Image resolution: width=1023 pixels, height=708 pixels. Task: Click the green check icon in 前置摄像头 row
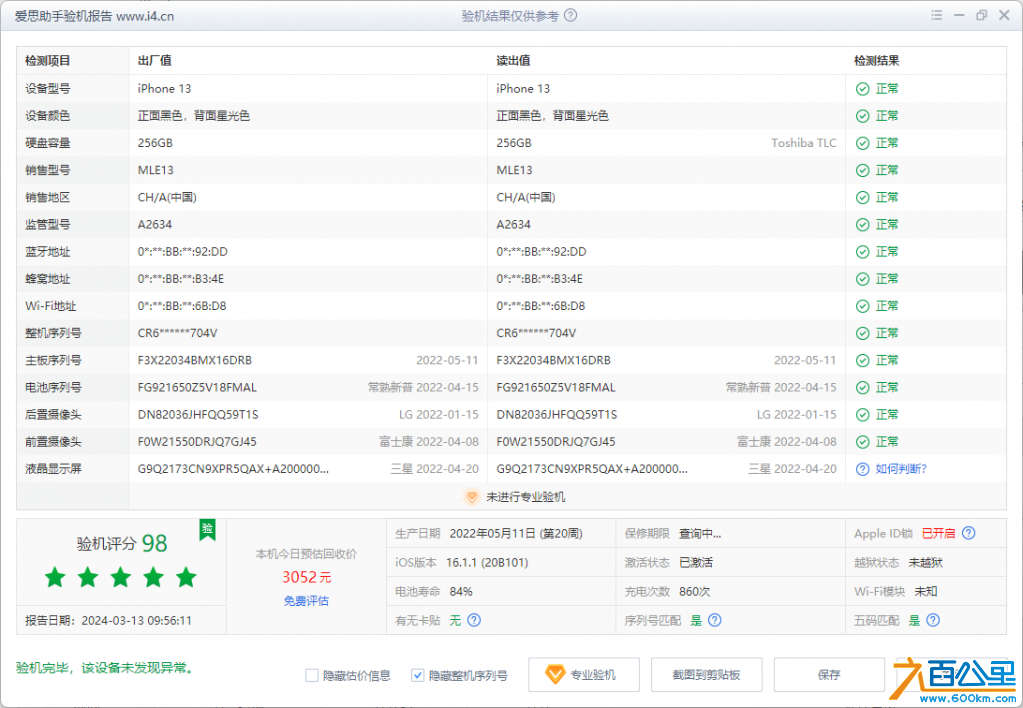click(x=863, y=442)
